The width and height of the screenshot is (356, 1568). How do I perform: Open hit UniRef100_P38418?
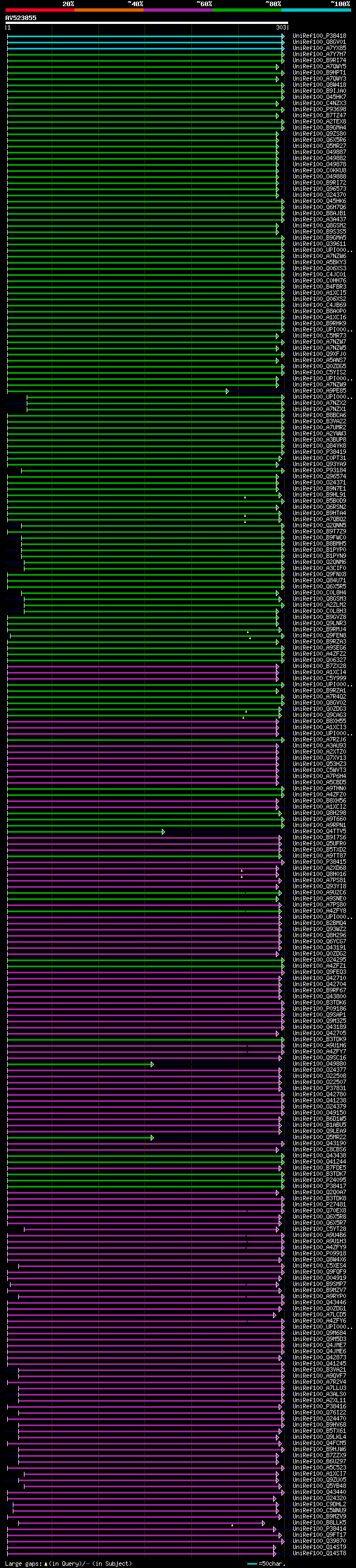point(319,36)
